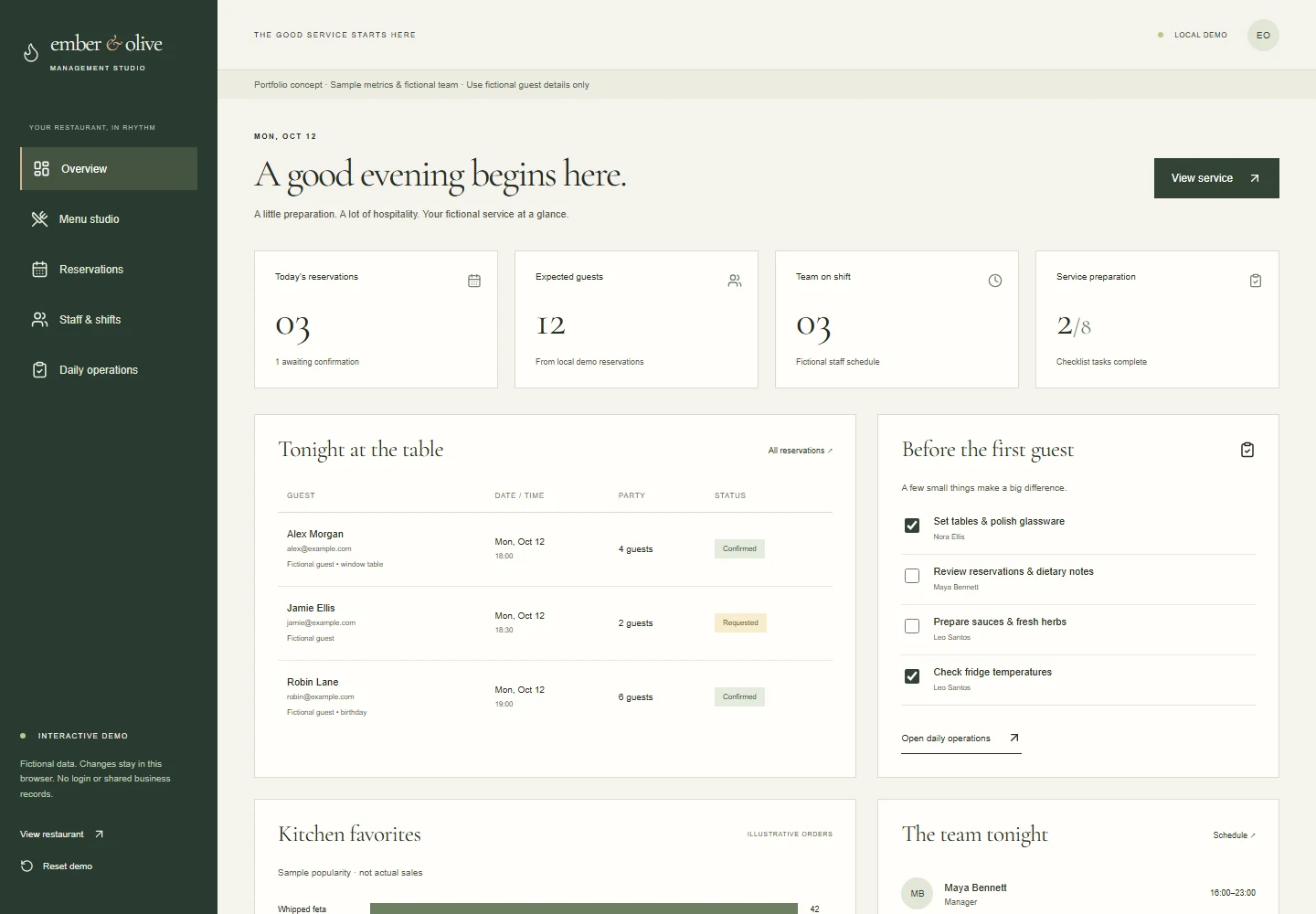The image size is (1316, 914).
Task: Select guest name Robin Lane
Action: [x=313, y=682]
